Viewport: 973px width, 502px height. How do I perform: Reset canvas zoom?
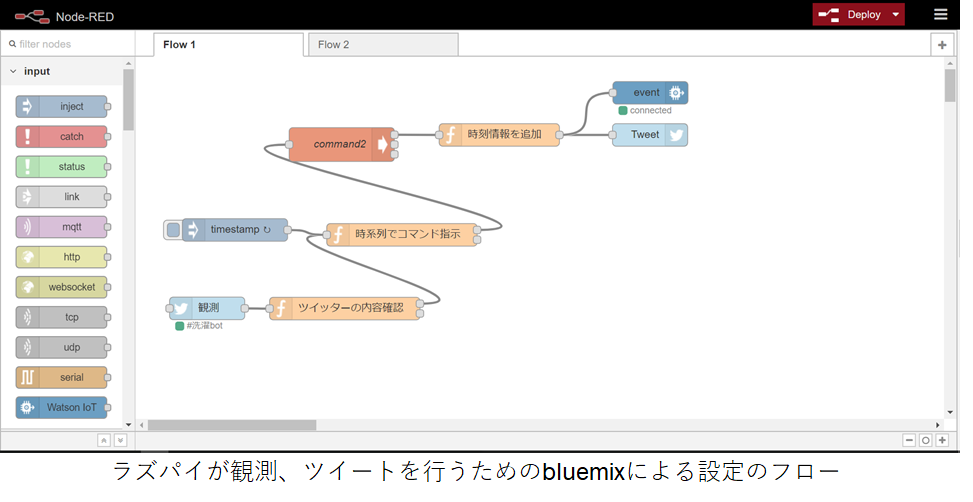pos(926,440)
